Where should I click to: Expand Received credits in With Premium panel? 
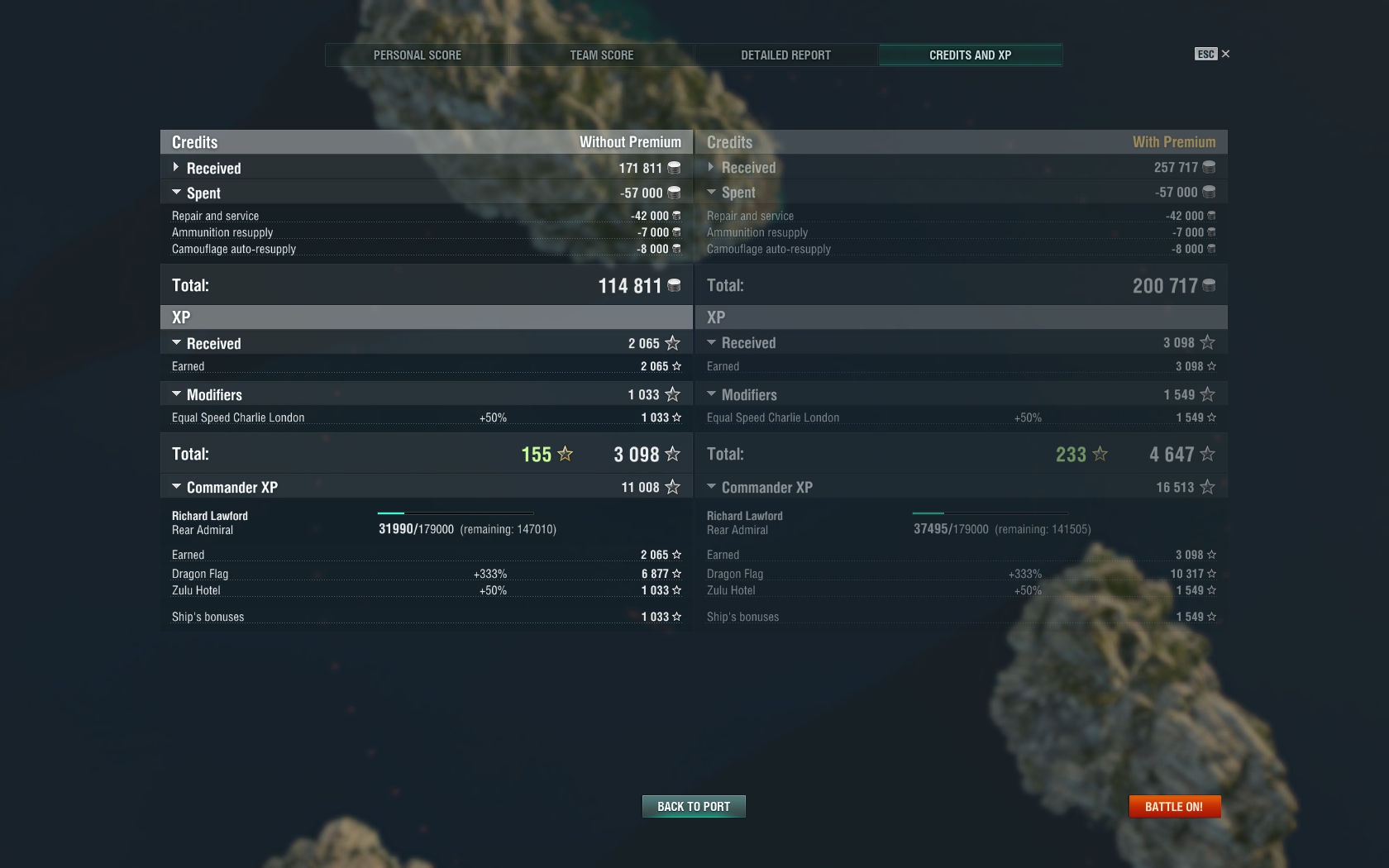711,168
